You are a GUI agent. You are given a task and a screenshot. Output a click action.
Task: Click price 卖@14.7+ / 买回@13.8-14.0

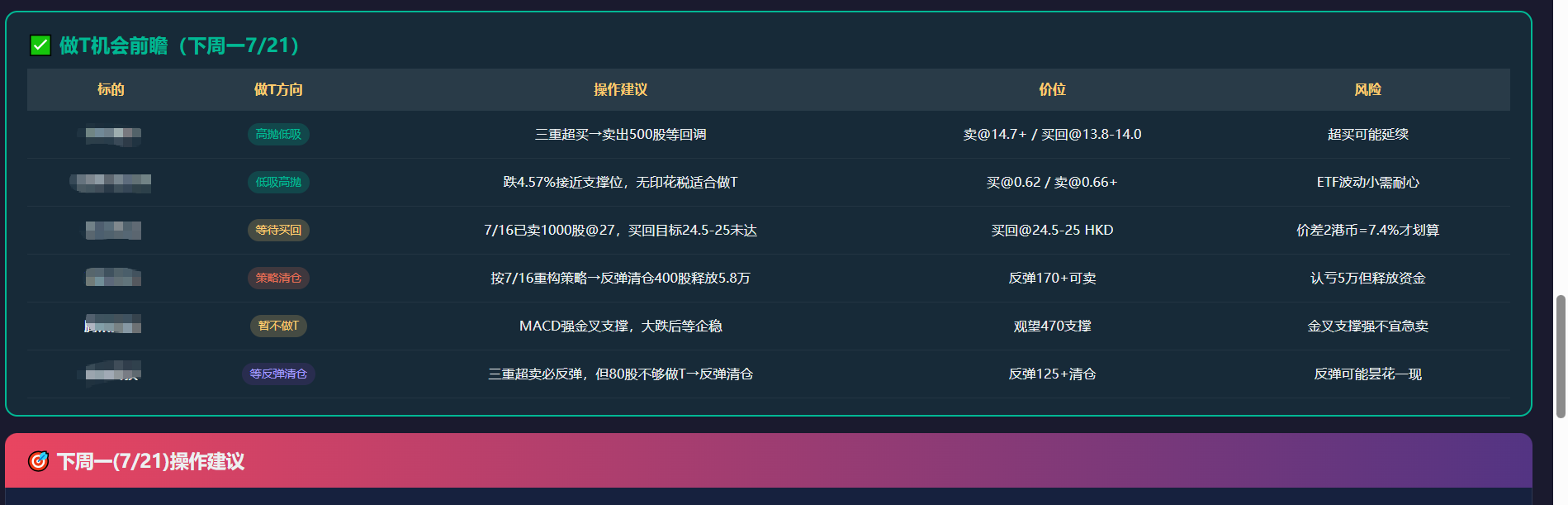pyautogui.click(x=1052, y=134)
